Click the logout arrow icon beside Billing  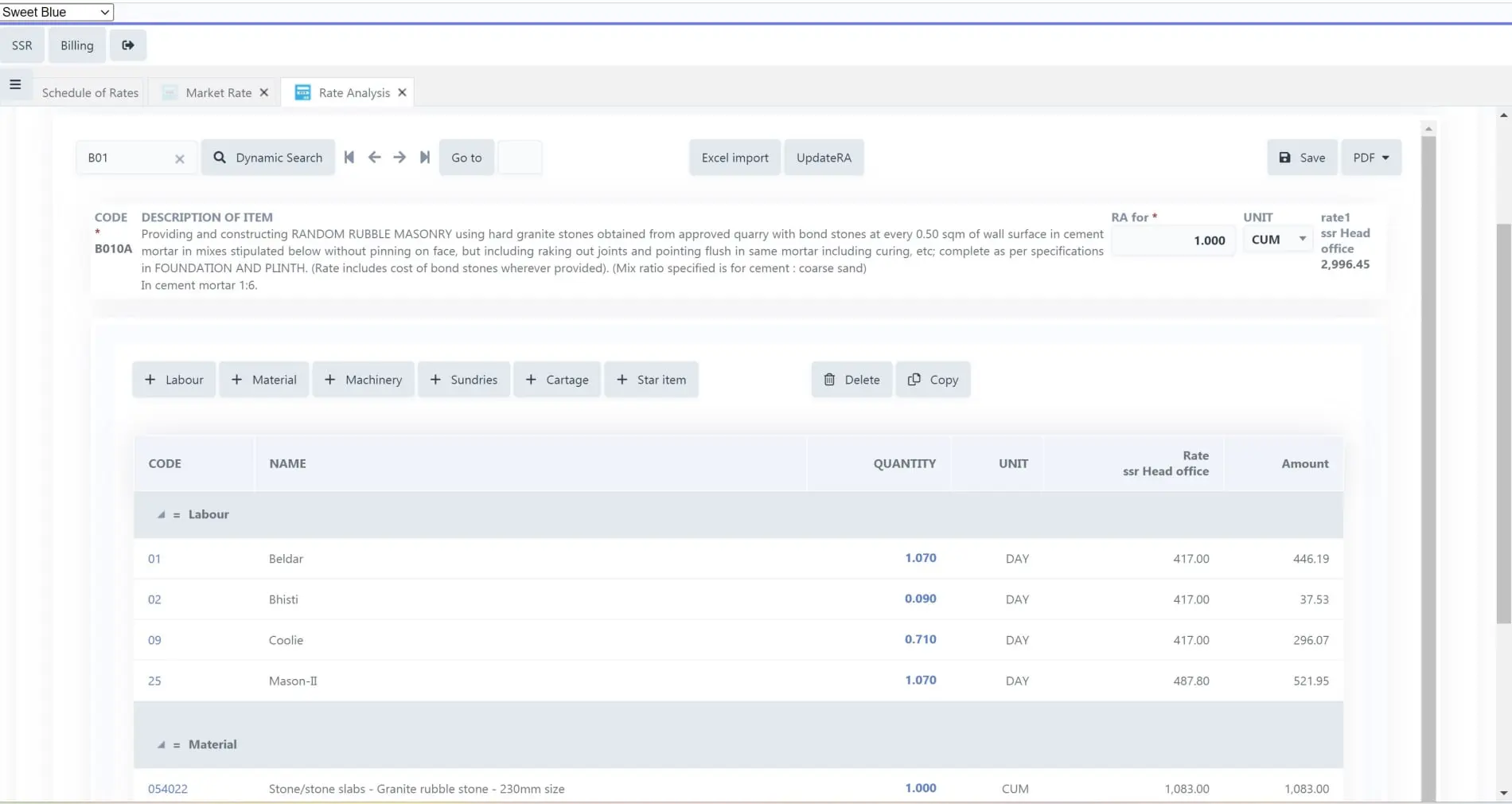pos(127,45)
